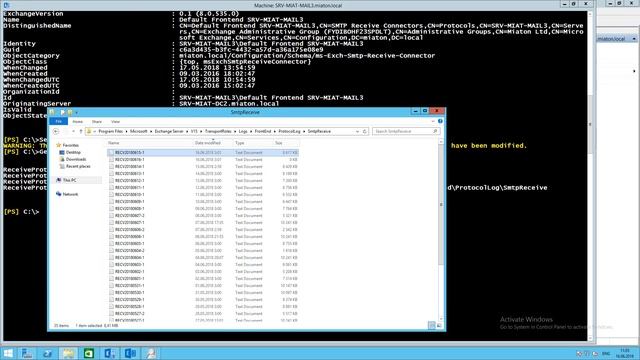640x360 pixels.
Task: Open the miaton.local dropdown in right panel
Action: click(634, 39)
